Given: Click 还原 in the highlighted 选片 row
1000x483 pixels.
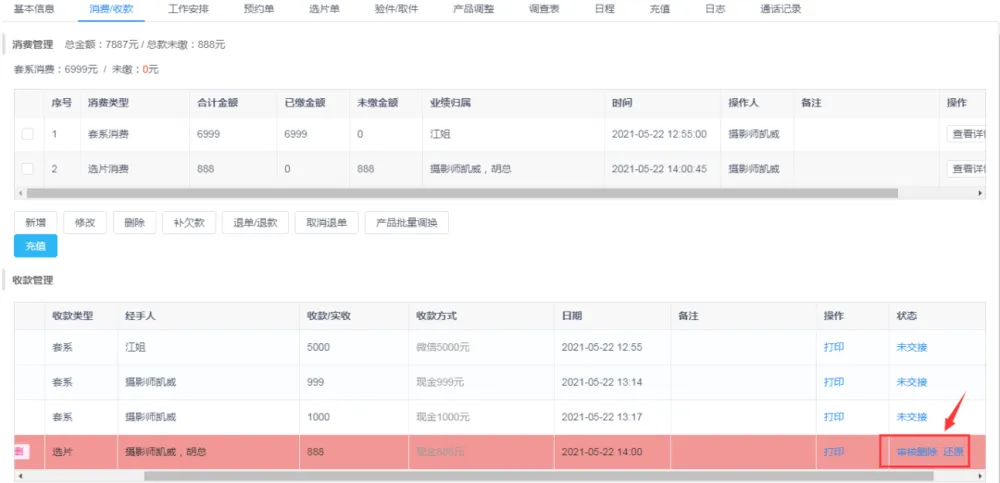Looking at the screenshot, I should (x=953, y=452).
